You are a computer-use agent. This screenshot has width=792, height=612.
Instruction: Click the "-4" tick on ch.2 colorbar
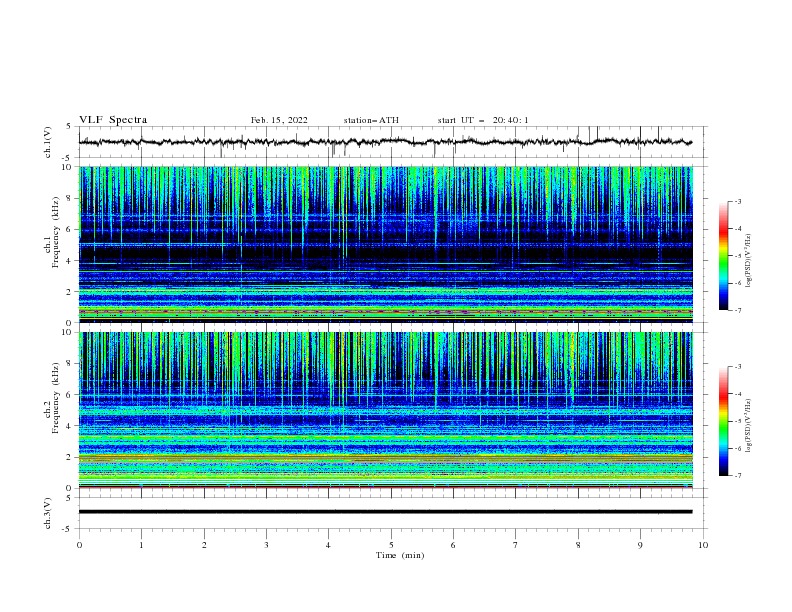point(737,394)
